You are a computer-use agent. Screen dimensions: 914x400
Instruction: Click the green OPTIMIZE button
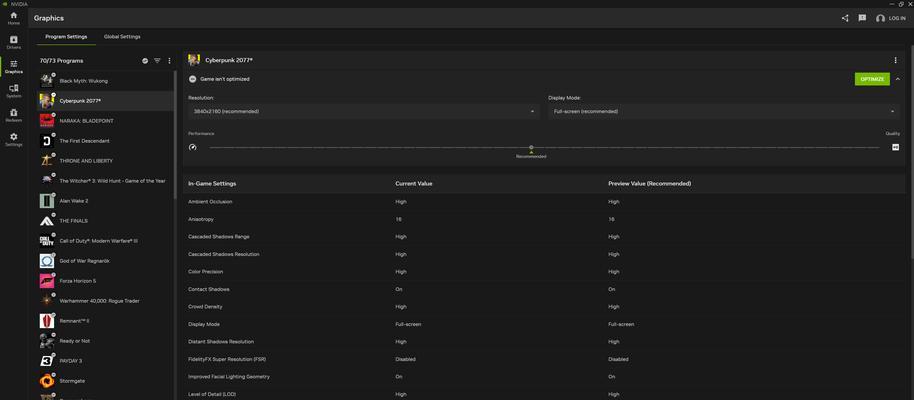pyautogui.click(x=872, y=79)
